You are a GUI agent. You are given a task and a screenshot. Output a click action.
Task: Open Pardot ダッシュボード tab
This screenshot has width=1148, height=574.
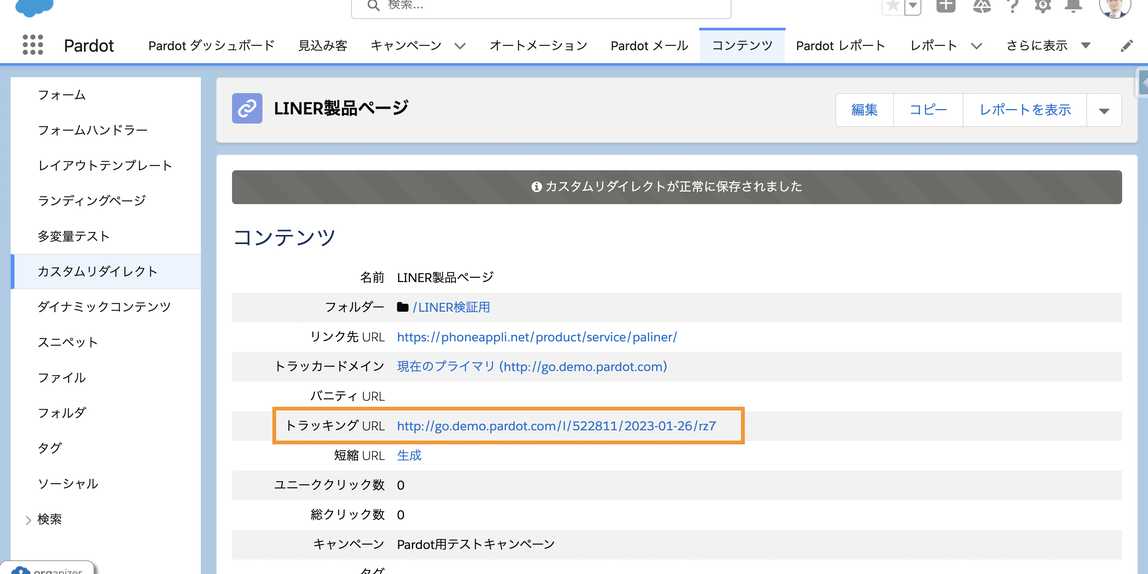pyautogui.click(x=212, y=45)
